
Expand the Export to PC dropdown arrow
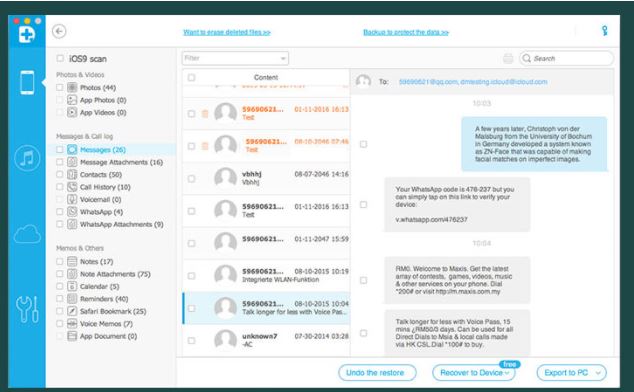tap(598, 373)
